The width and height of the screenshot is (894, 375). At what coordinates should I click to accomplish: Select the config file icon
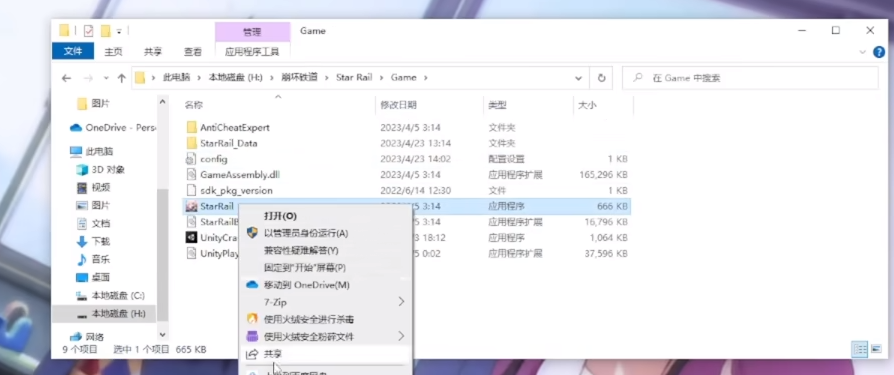pos(192,159)
